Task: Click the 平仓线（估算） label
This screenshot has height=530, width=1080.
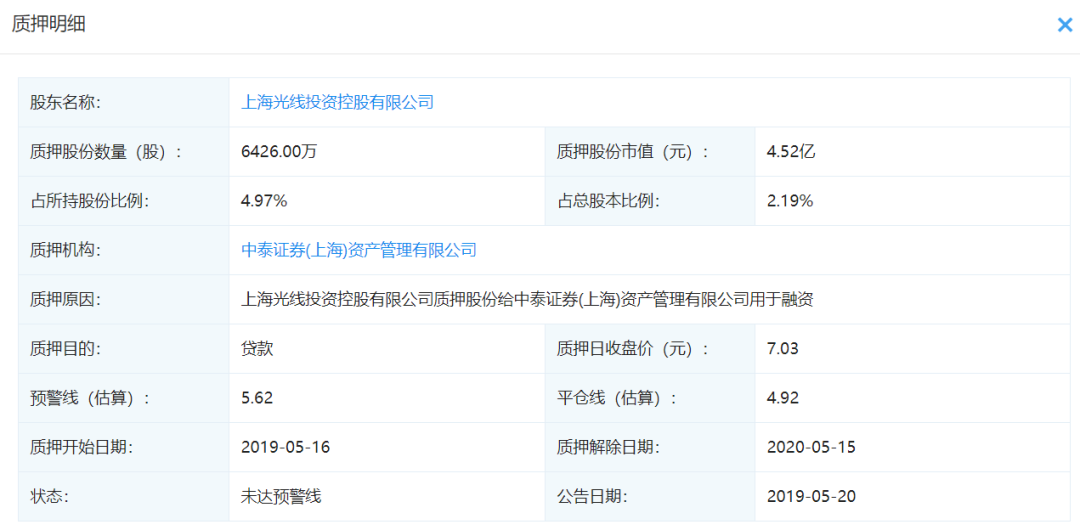Action: [x=617, y=398]
